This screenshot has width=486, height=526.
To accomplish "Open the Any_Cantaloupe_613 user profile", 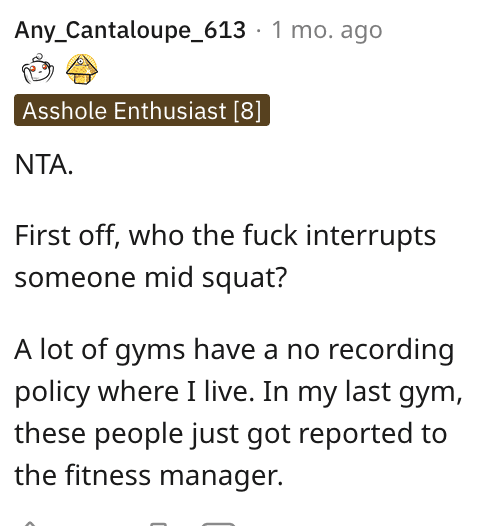I will pyautogui.click(x=130, y=31).
